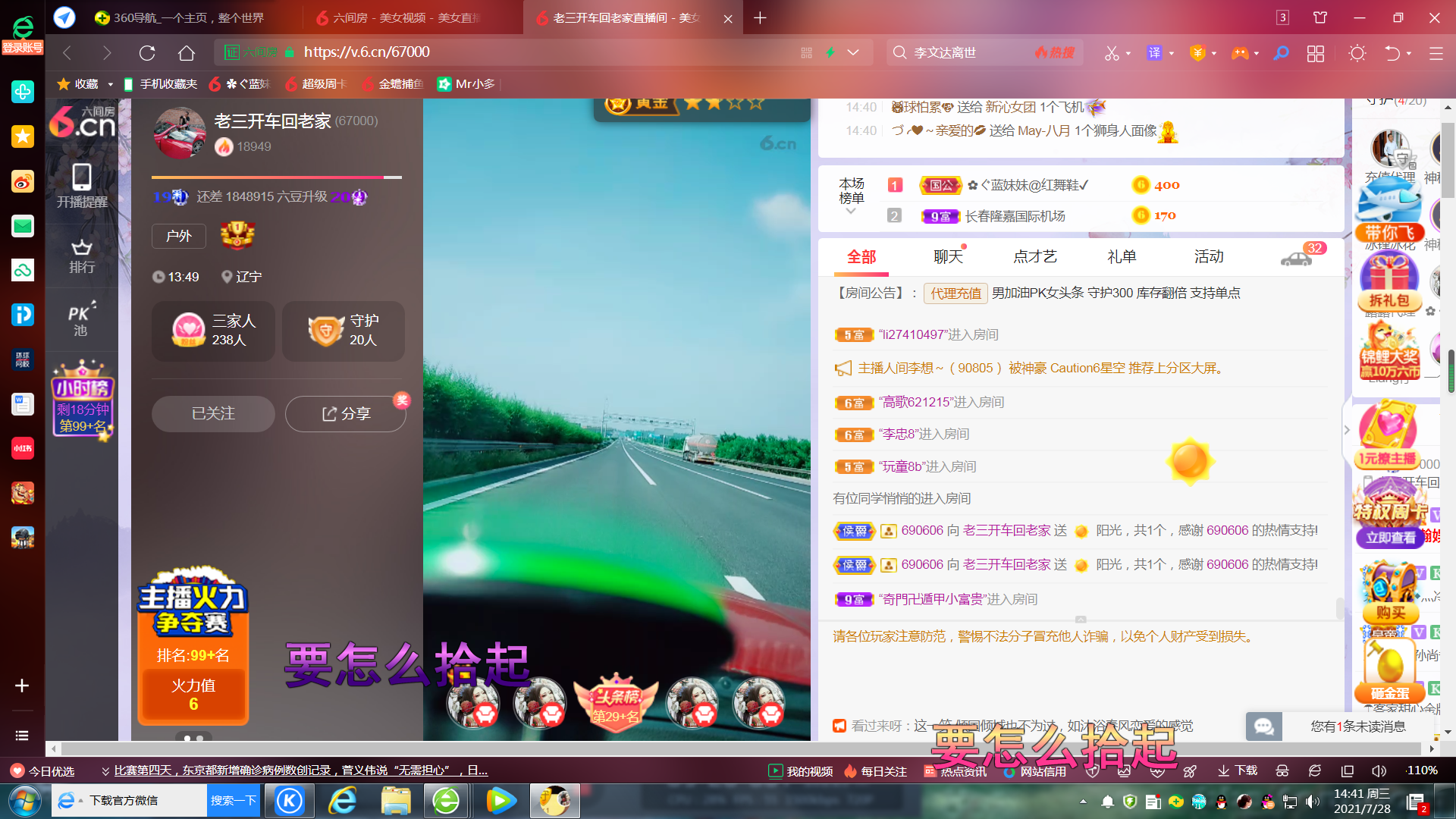Open the green mail icon in sidebar
This screenshot has height=819, width=1456.
(23, 226)
